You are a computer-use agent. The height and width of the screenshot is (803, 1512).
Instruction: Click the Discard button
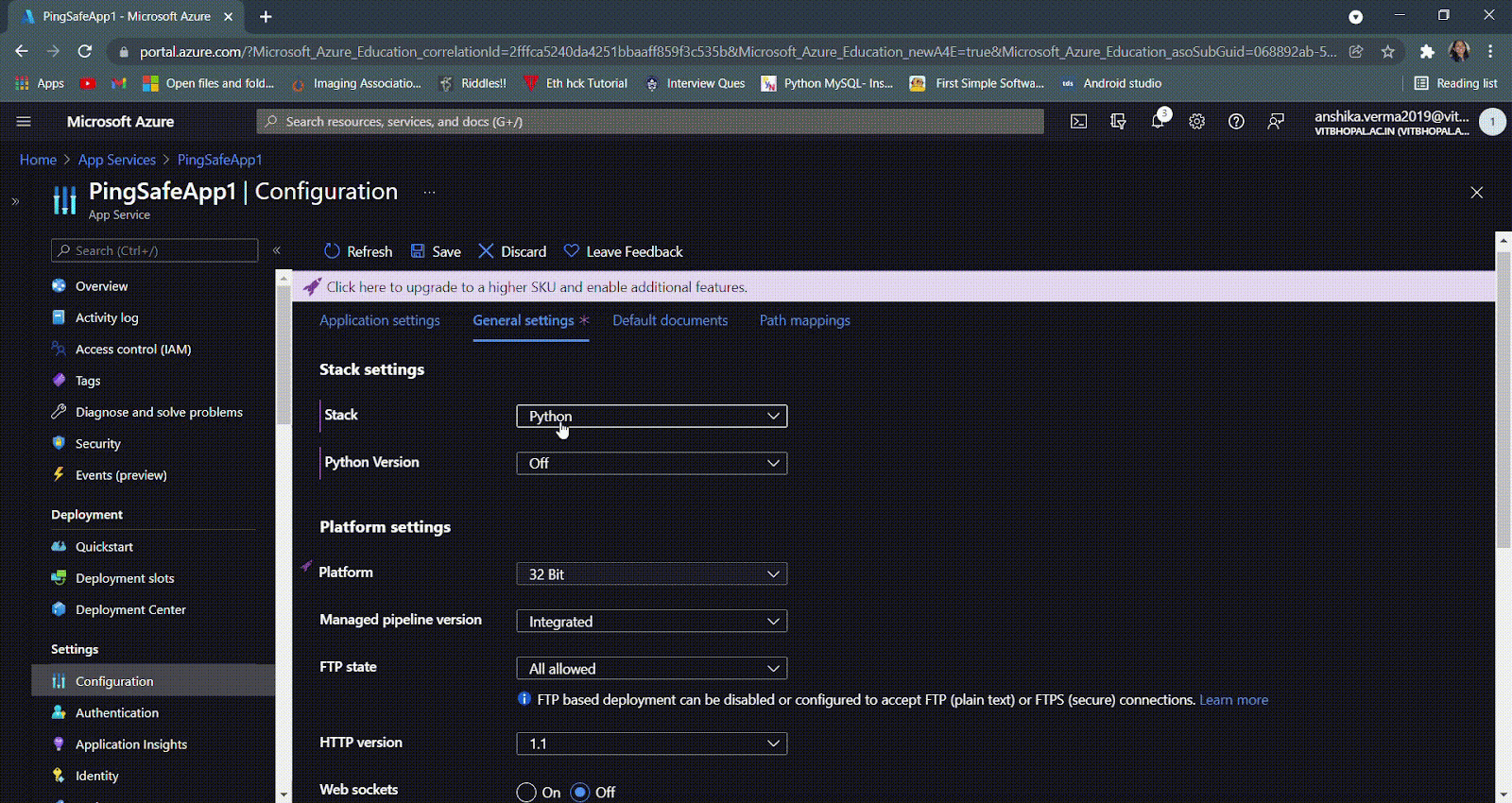coord(512,251)
